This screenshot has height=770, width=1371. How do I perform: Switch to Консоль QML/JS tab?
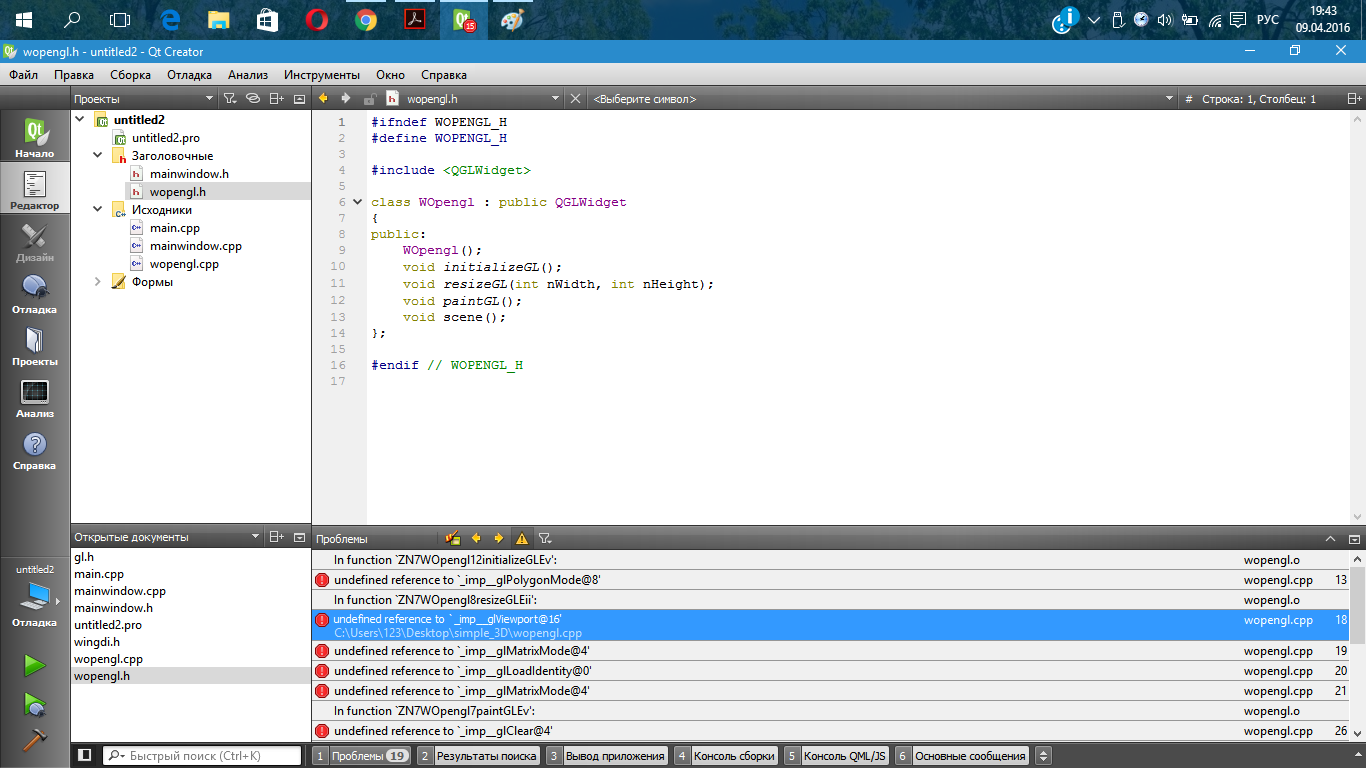(836, 756)
